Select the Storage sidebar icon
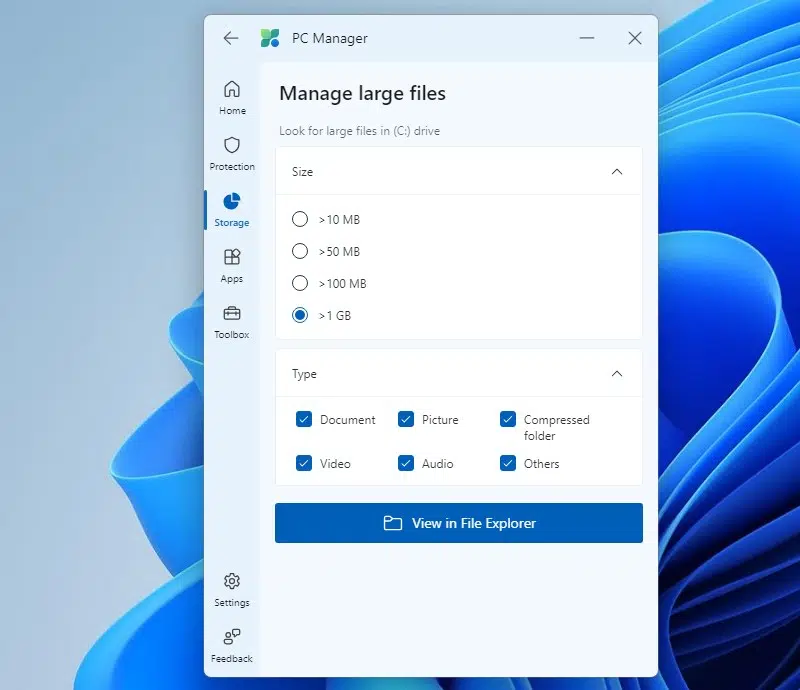 tap(232, 209)
